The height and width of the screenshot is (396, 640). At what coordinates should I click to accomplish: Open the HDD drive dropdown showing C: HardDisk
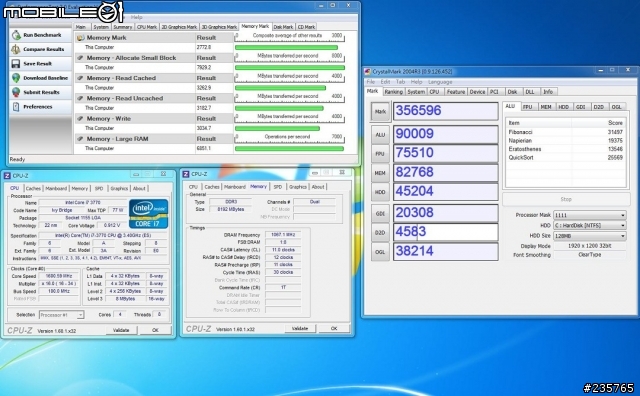click(589, 225)
